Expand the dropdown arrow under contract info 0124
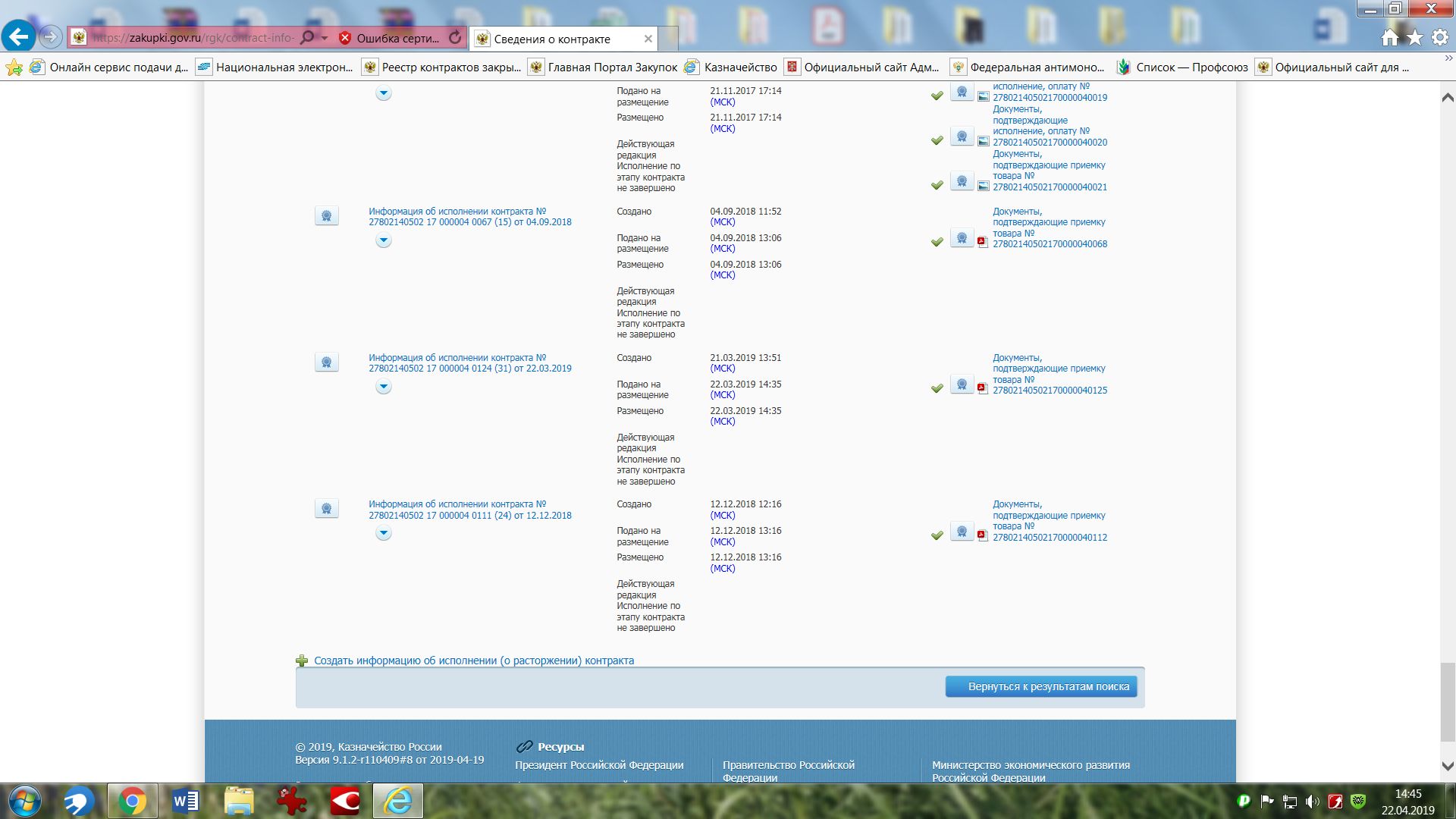The image size is (1456, 819). point(384,387)
